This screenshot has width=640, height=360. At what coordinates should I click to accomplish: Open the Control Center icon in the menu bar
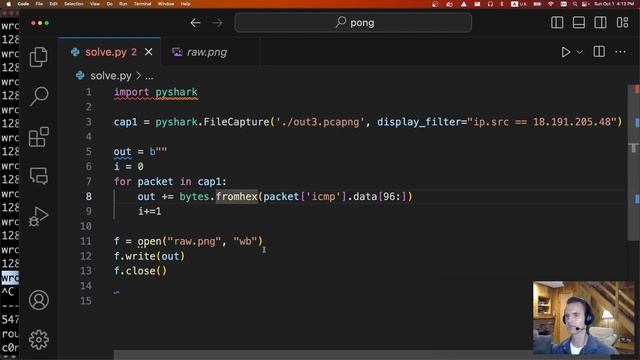point(585,4)
